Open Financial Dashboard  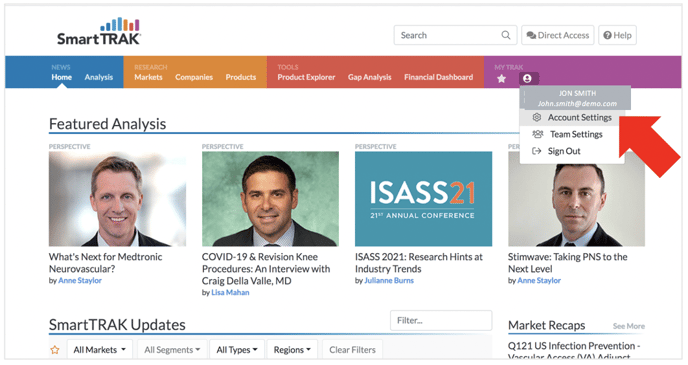pyautogui.click(x=438, y=77)
